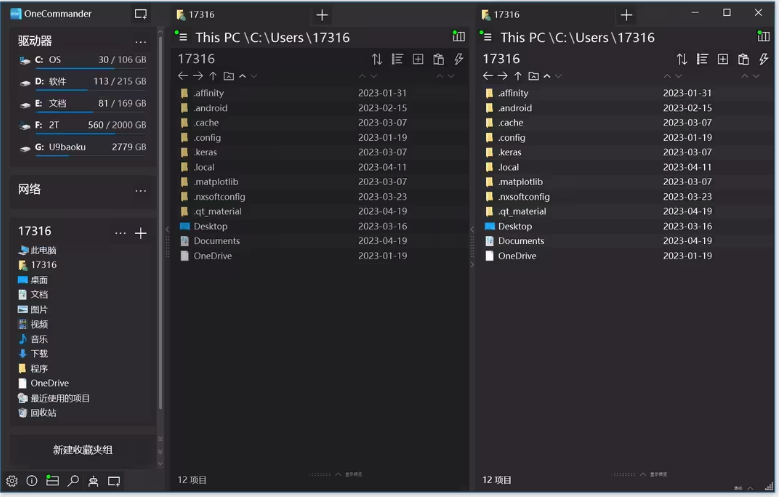Click the green drive-panel icon in the bottom bar
The image size is (781, 497).
coord(52,481)
